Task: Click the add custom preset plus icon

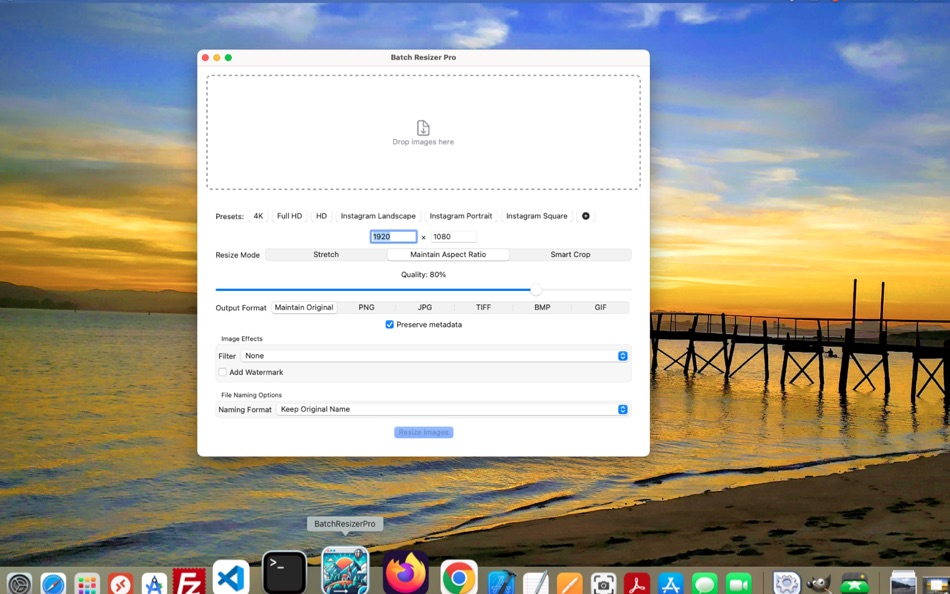Action: 586,216
